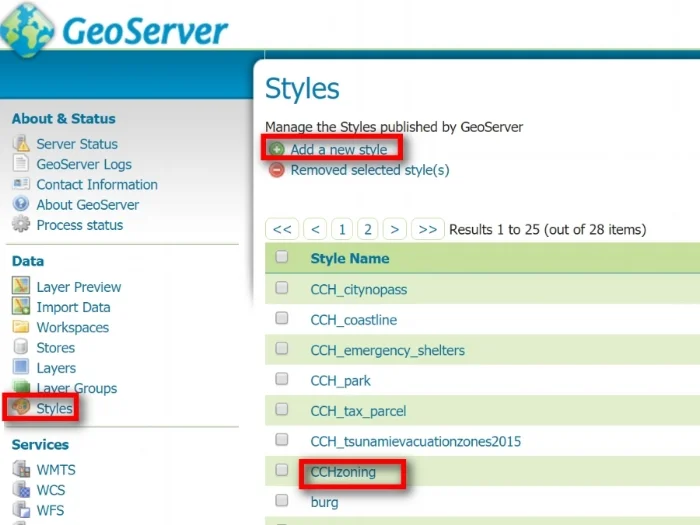The width and height of the screenshot is (700, 525).
Task: Click the Import Data map icon
Action: tap(21, 306)
